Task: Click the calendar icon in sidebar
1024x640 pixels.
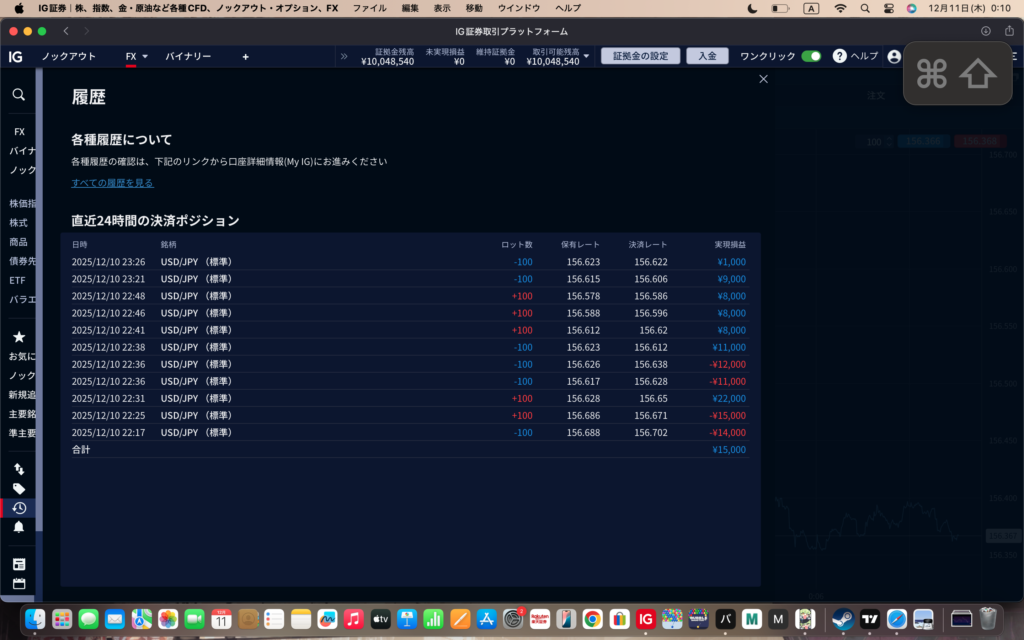Action: point(18,584)
